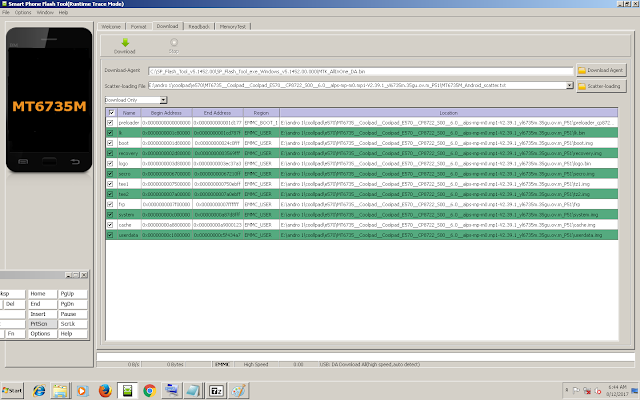Click the taskbar icon left of 7-Zip

(193, 391)
